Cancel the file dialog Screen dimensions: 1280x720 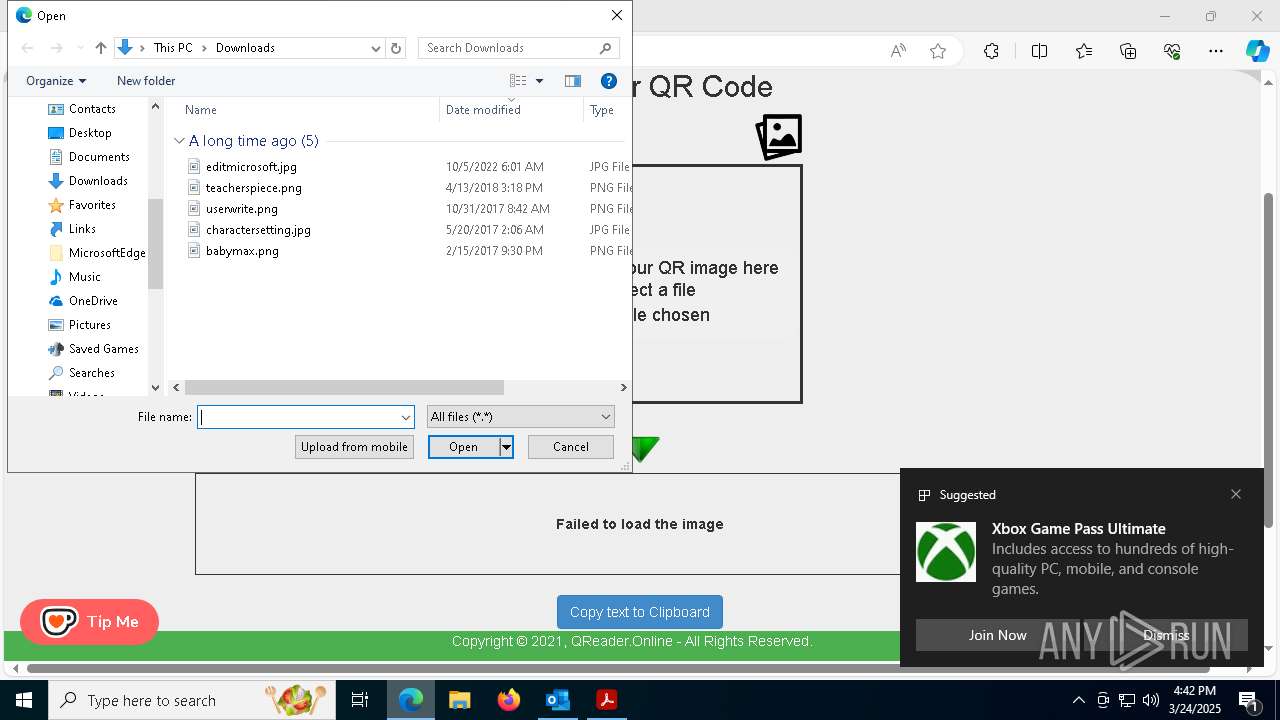pos(571,447)
